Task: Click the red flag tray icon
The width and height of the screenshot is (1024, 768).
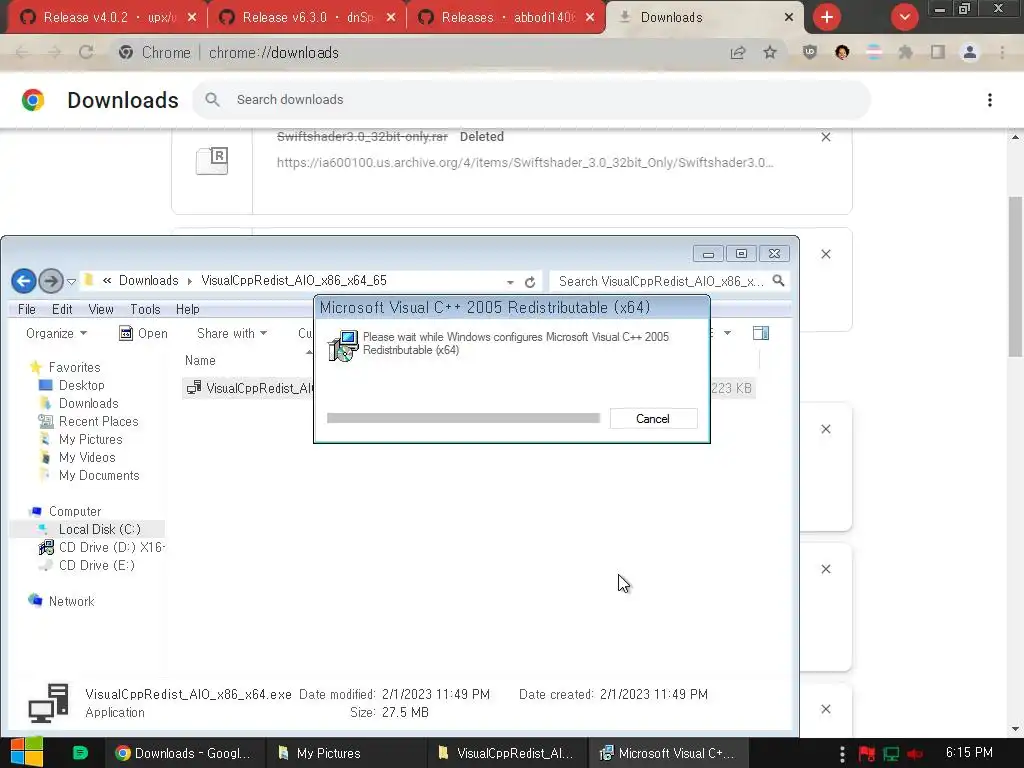Action: (x=867, y=754)
